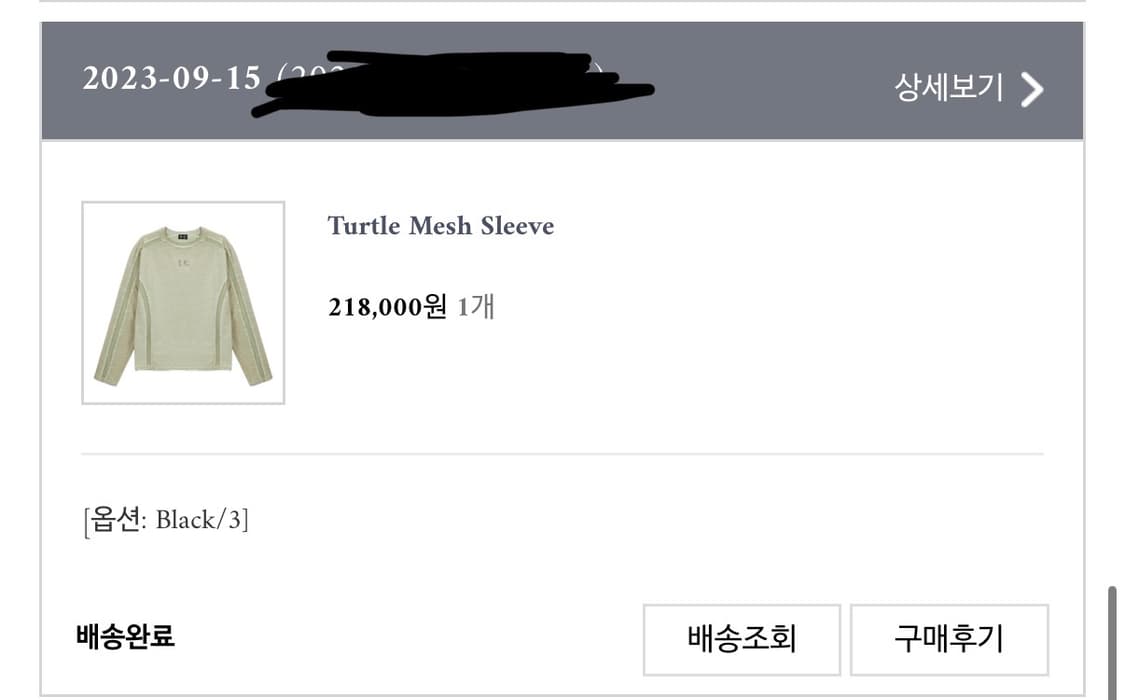Click the 배송완료 delivery status label
This screenshot has width=1125, height=700.
coord(125,636)
